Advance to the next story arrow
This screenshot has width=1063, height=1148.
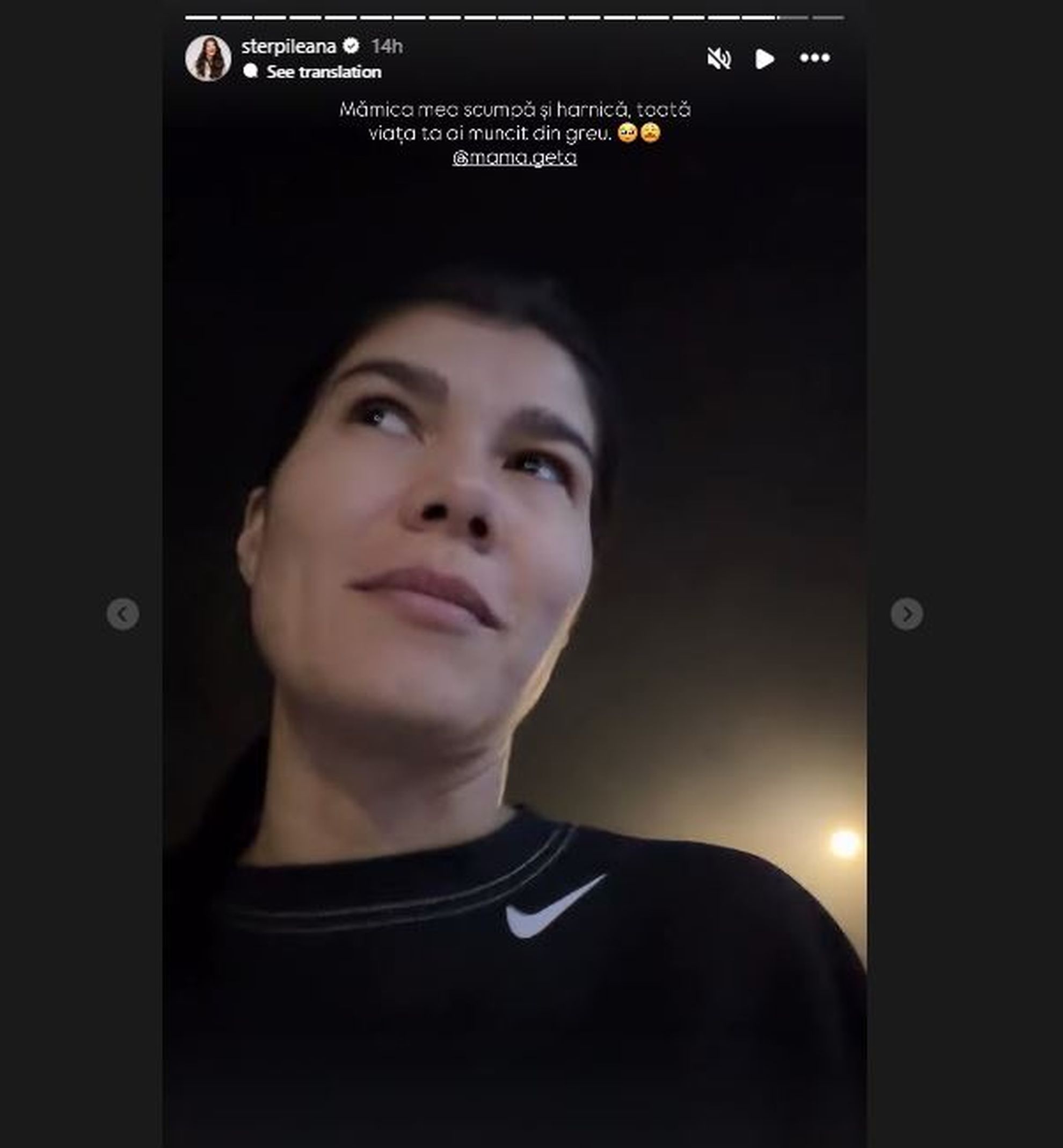tap(907, 614)
